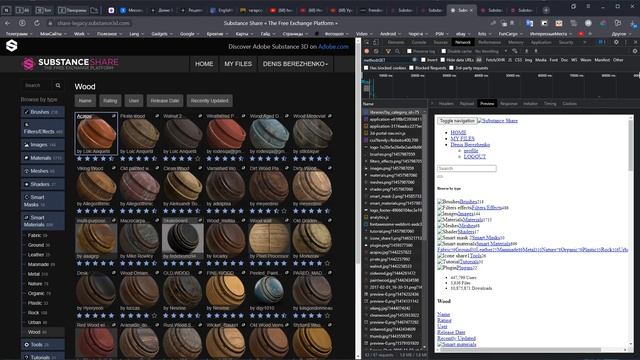Click the DevTools filter input field
Screen dimensions: 640x360
[388, 60]
